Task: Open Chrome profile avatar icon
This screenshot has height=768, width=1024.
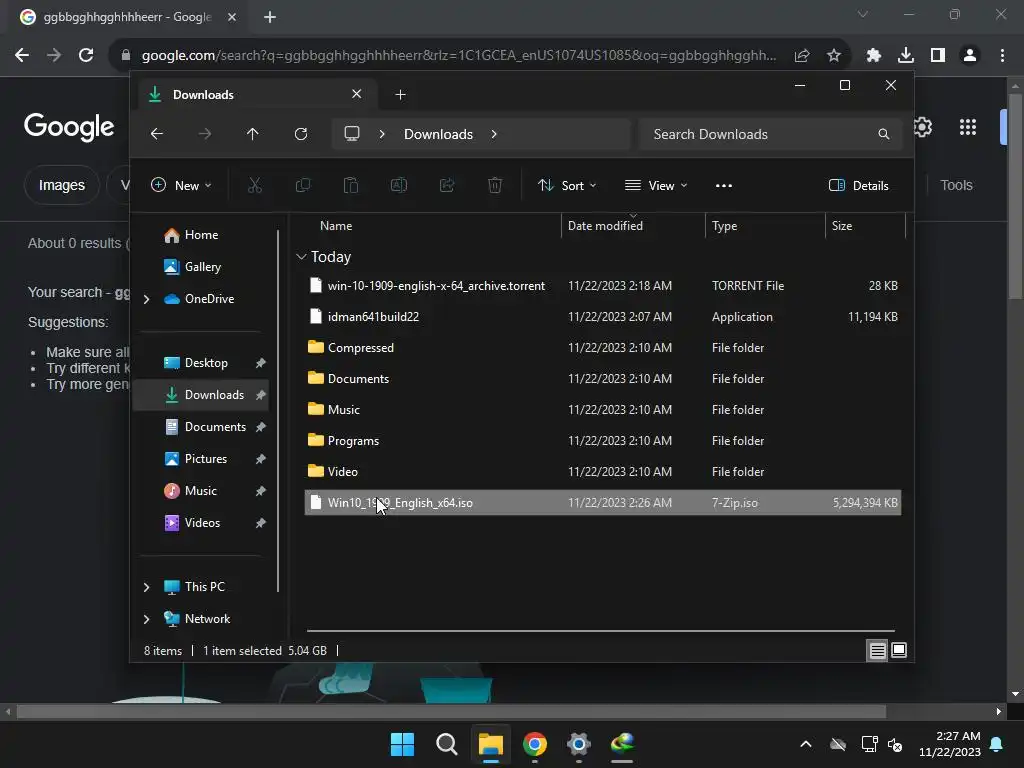Action: click(x=970, y=56)
